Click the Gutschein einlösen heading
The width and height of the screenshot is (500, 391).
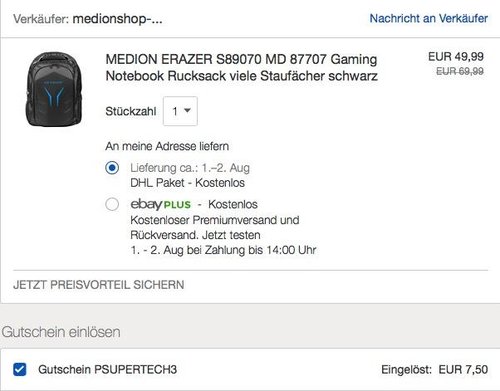coord(61,332)
